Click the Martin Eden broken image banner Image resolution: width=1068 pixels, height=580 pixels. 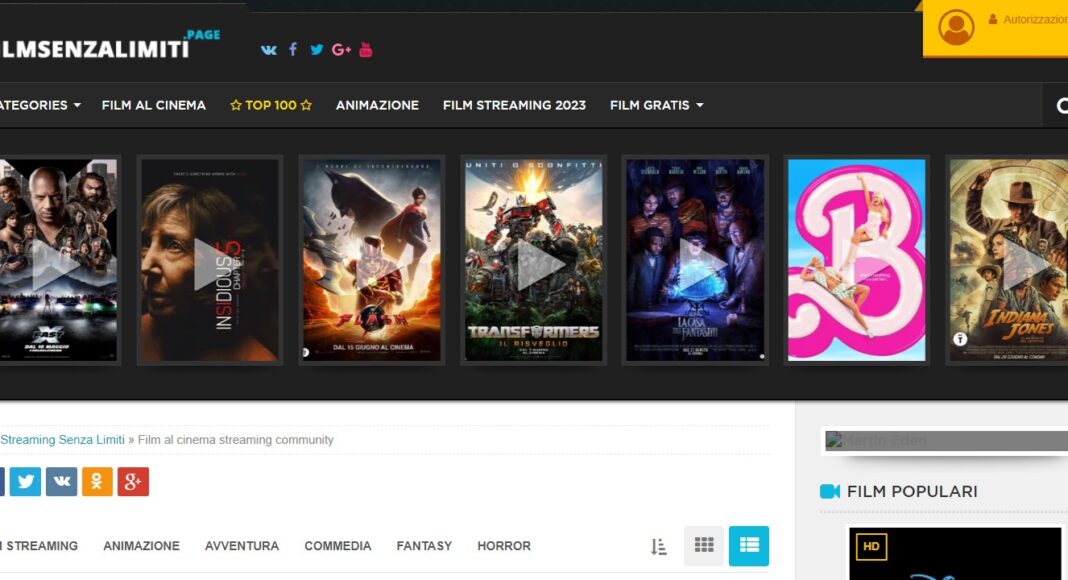point(945,440)
